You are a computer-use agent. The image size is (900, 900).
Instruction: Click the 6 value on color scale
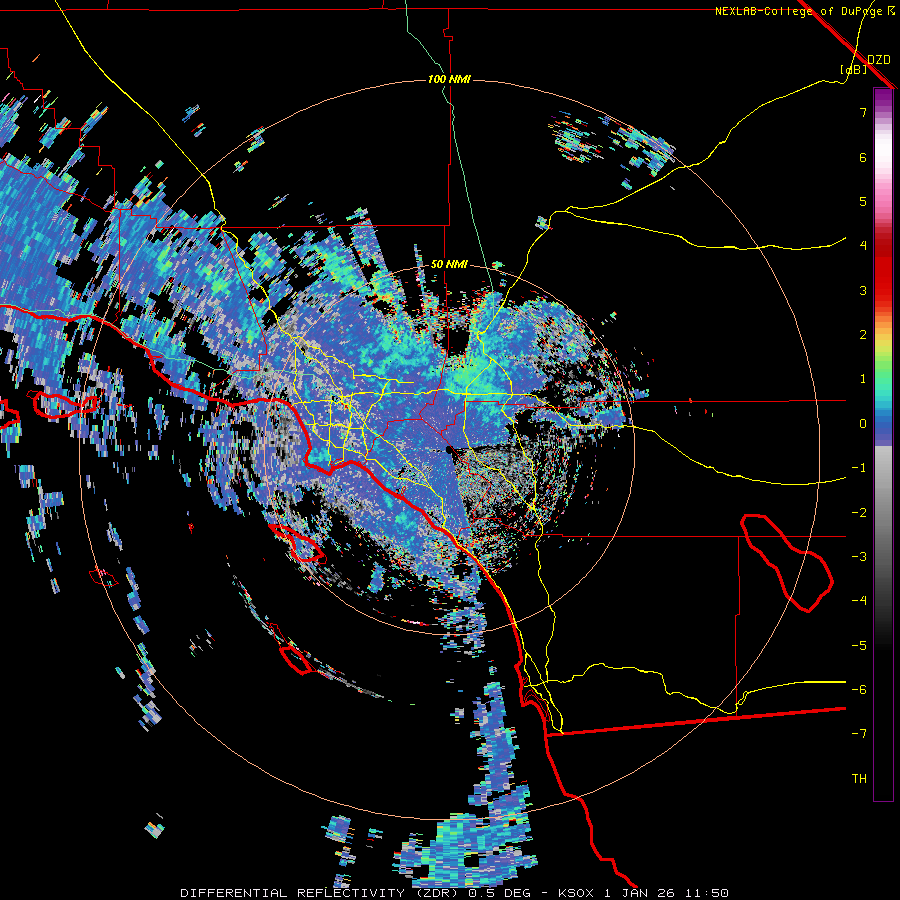[863, 157]
